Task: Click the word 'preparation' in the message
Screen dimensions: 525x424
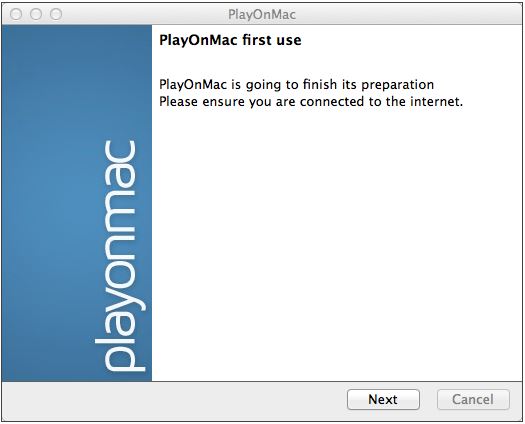Action: 398,85
